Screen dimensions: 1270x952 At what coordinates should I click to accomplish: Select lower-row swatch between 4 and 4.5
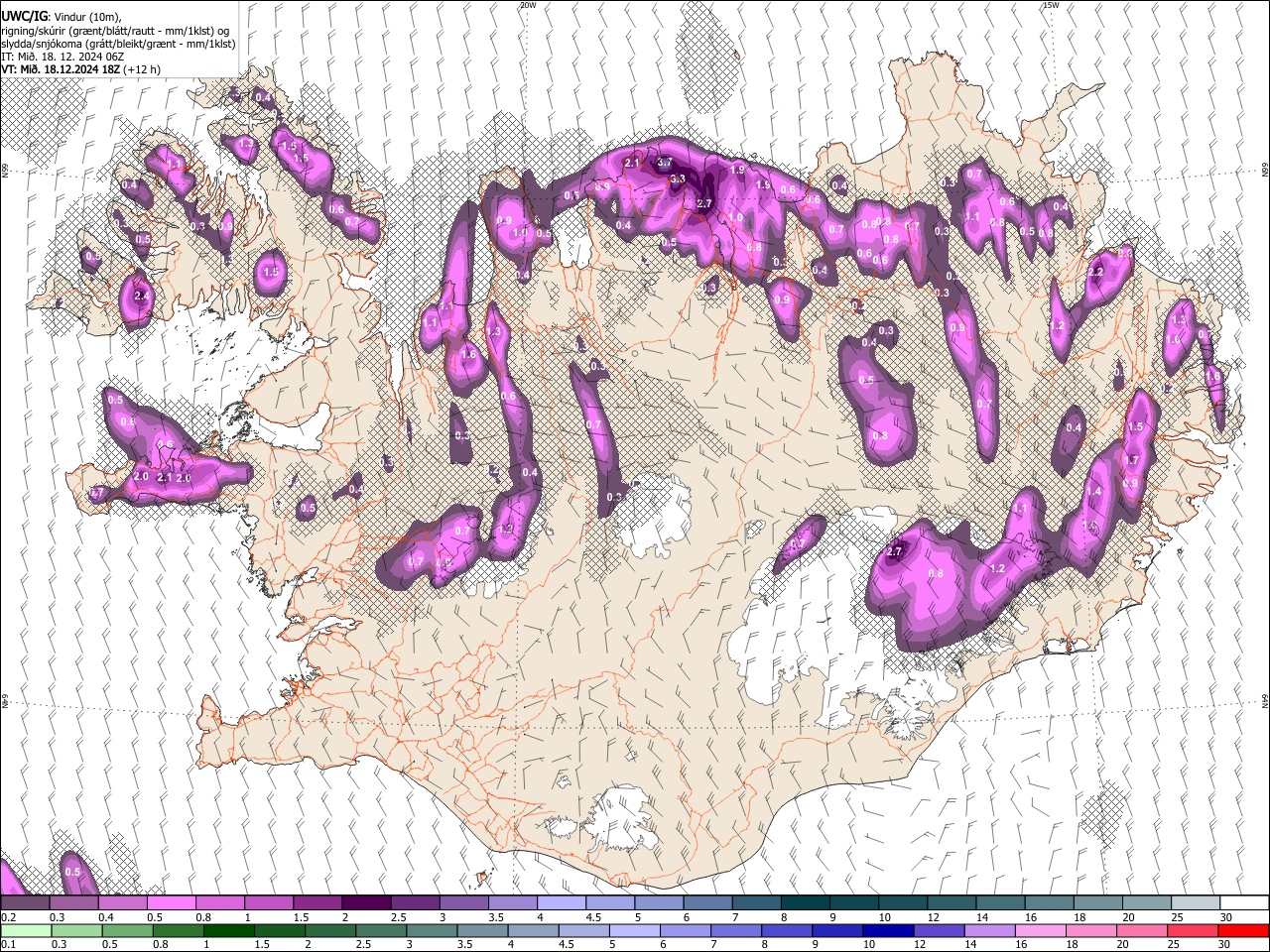(x=533, y=930)
